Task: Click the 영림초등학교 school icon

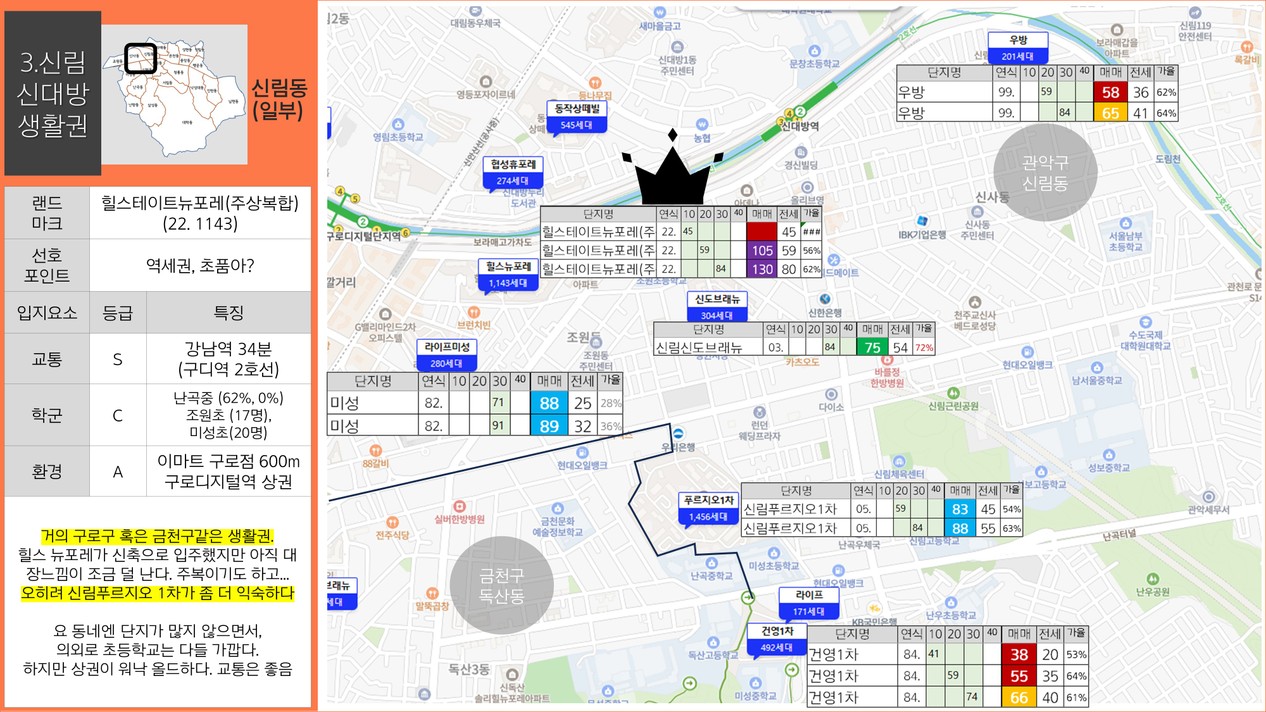Action: tap(398, 124)
